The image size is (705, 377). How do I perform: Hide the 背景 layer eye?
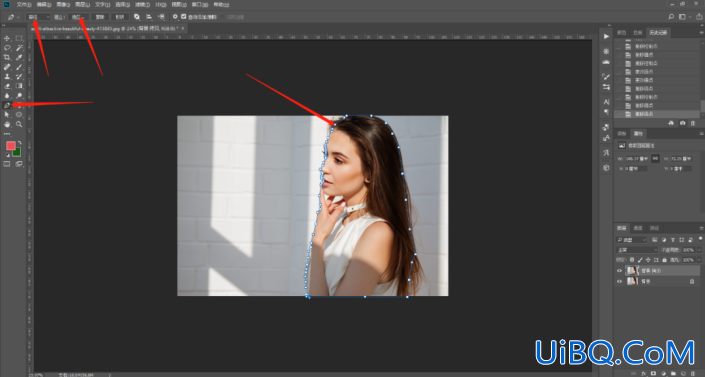tap(620, 281)
